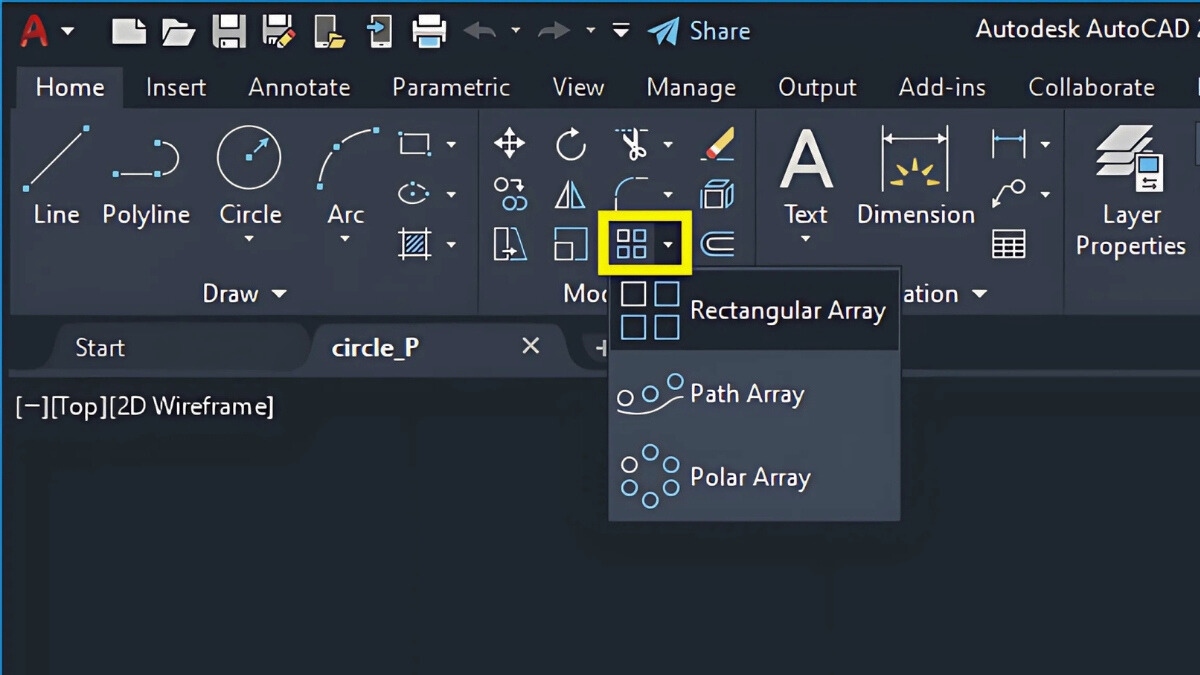Image resolution: width=1200 pixels, height=675 pixels.
Task: Click the Ellipse draw icon
Action: (414, 194)
